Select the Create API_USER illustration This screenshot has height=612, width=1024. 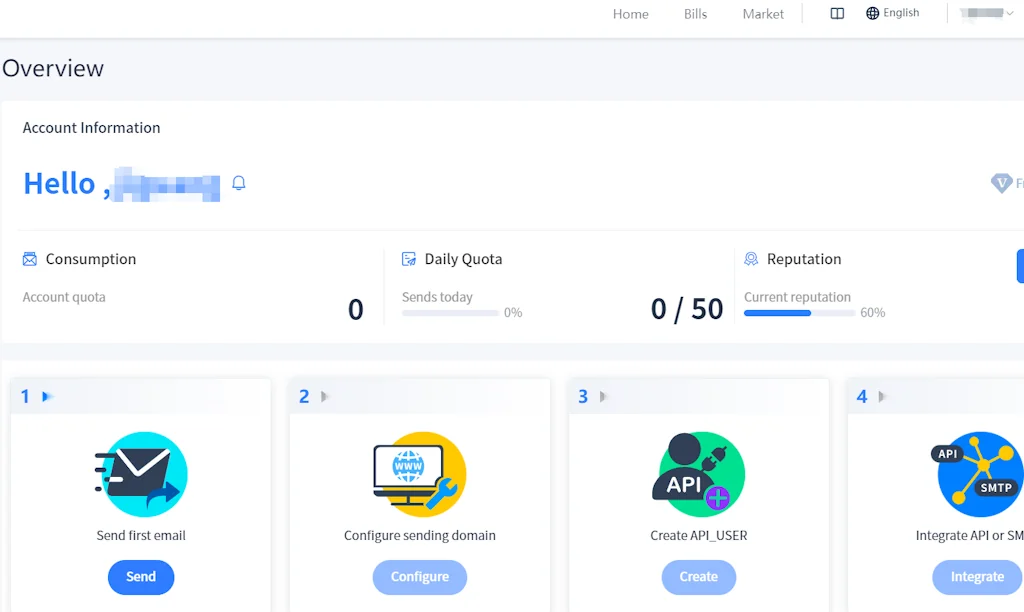698,474
